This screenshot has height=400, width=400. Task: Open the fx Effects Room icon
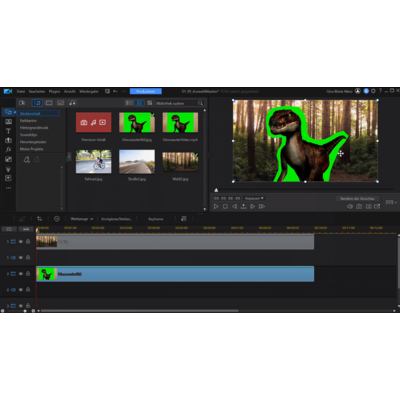coord(8,150)
